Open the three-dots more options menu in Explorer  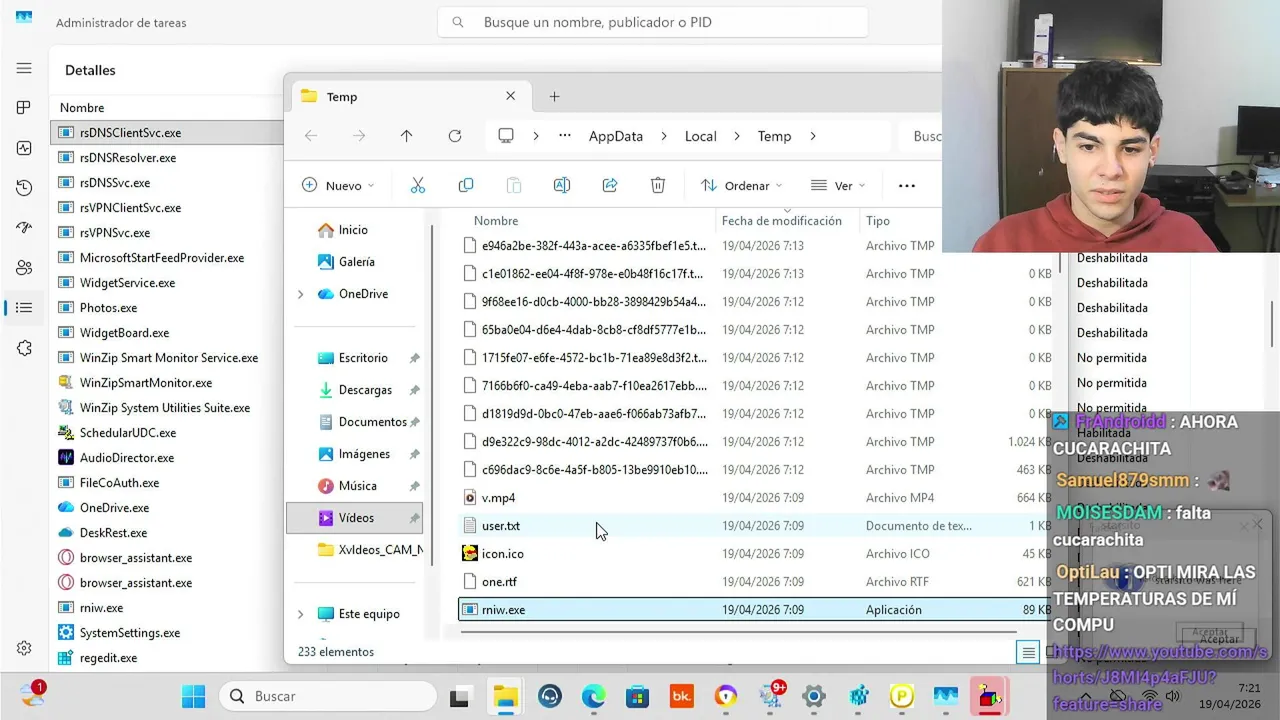tap(907, 185)
